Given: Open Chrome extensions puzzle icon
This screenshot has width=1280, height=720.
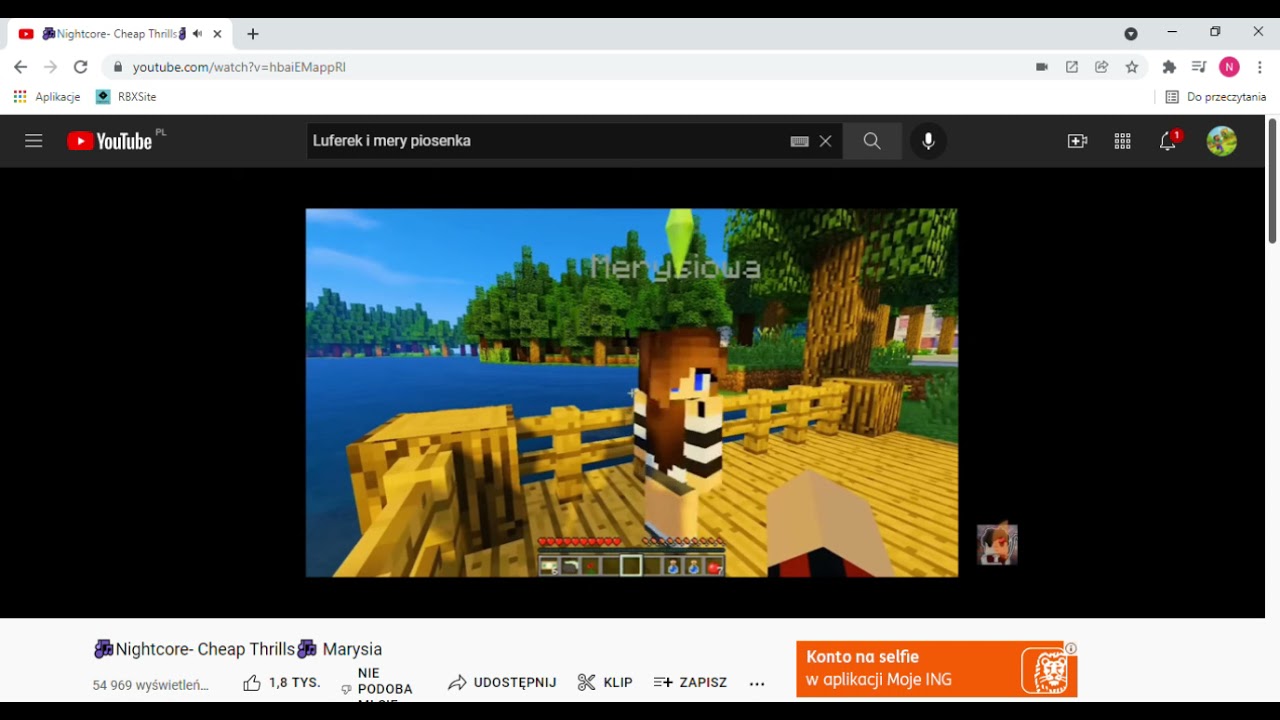Looking at the screenshot, I should [1169, 67].
